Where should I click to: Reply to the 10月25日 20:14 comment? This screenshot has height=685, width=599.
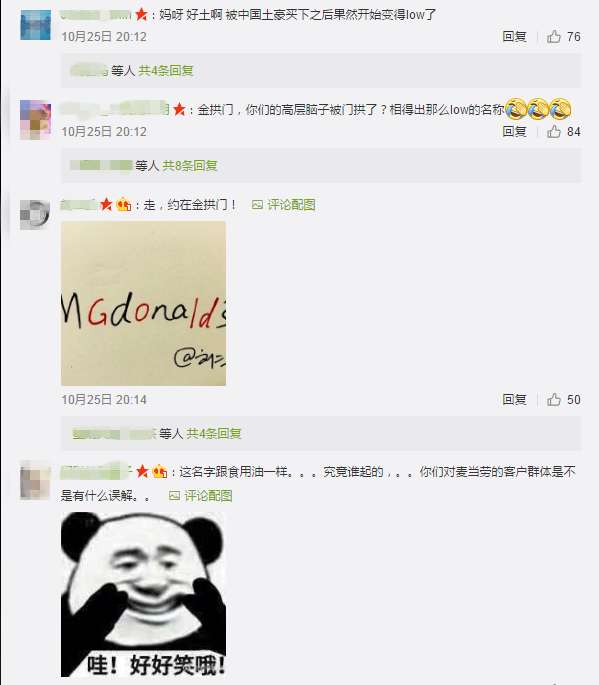514,399
